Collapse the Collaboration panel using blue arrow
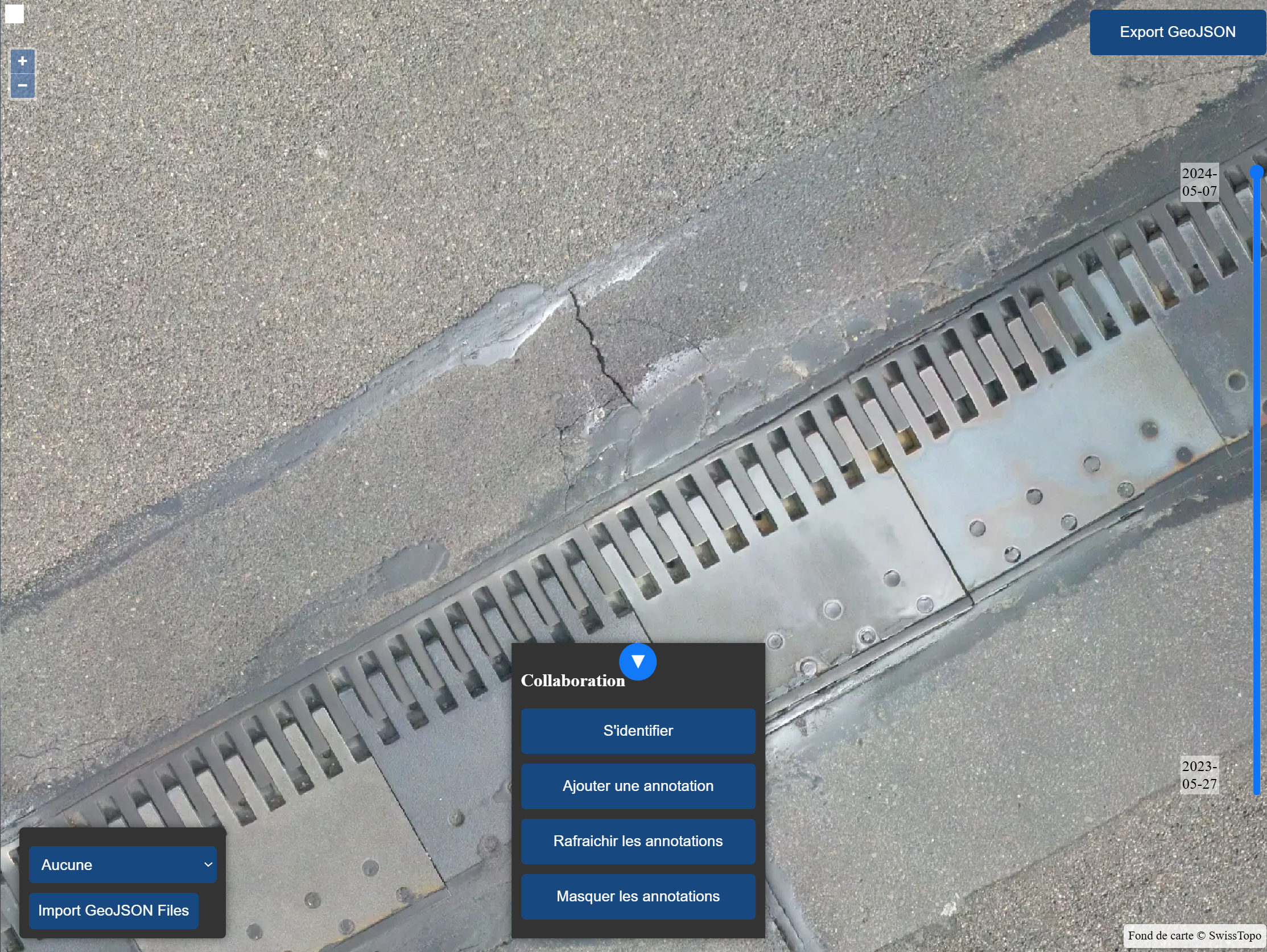The image size is (1267, 952). (637, 662)
